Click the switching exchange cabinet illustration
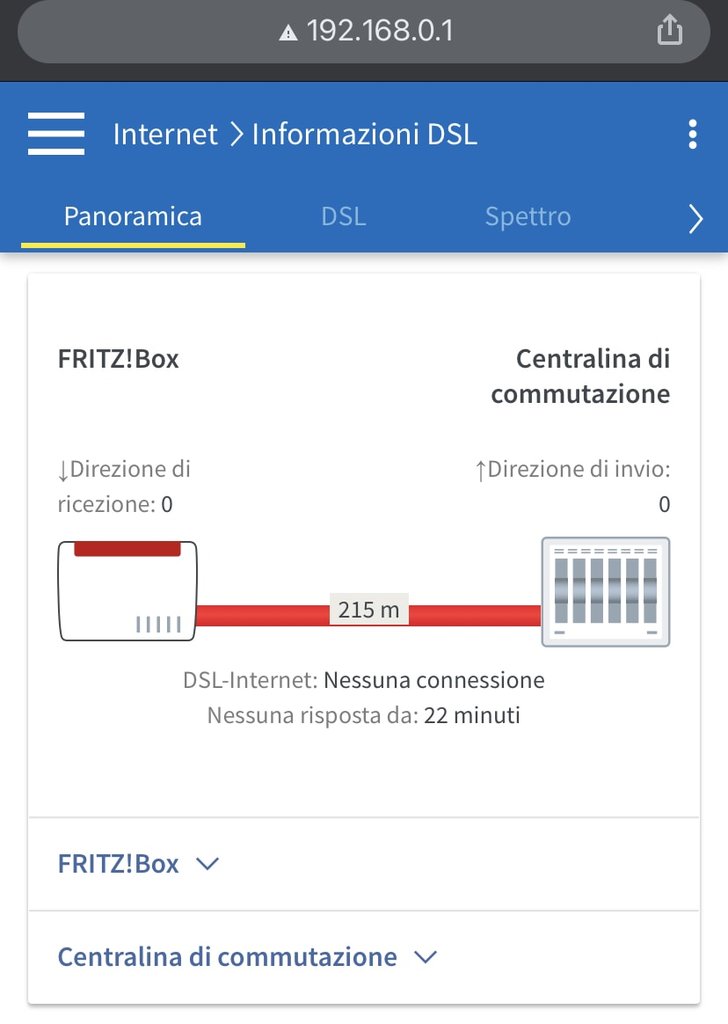 (606, 592)
